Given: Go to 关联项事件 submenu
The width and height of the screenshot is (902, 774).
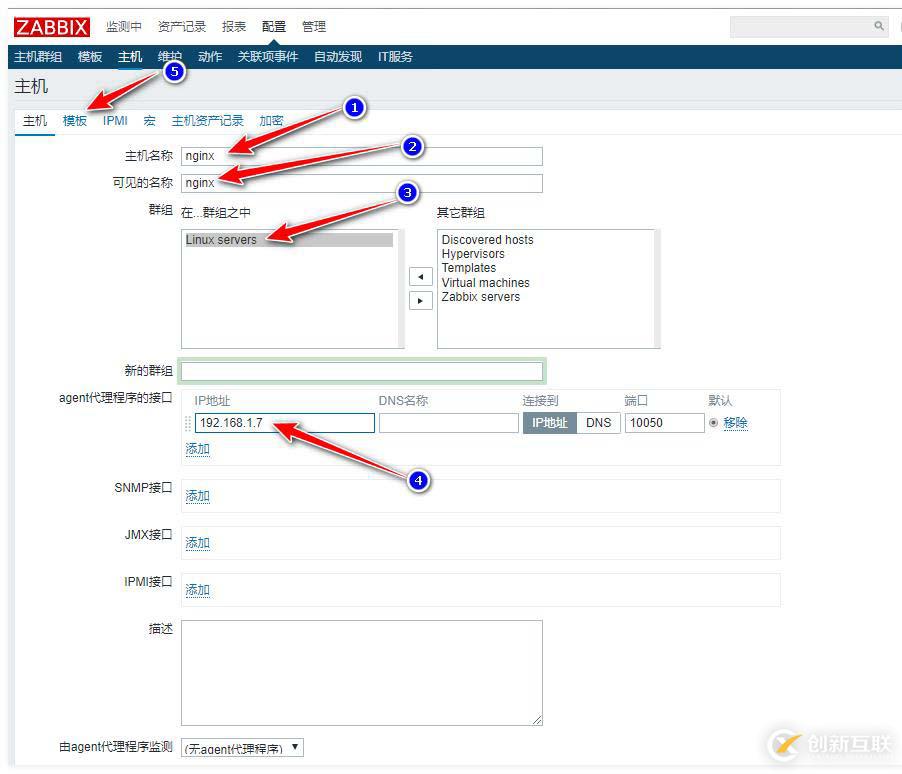Looking at the screenshot, I should point(268,56).
